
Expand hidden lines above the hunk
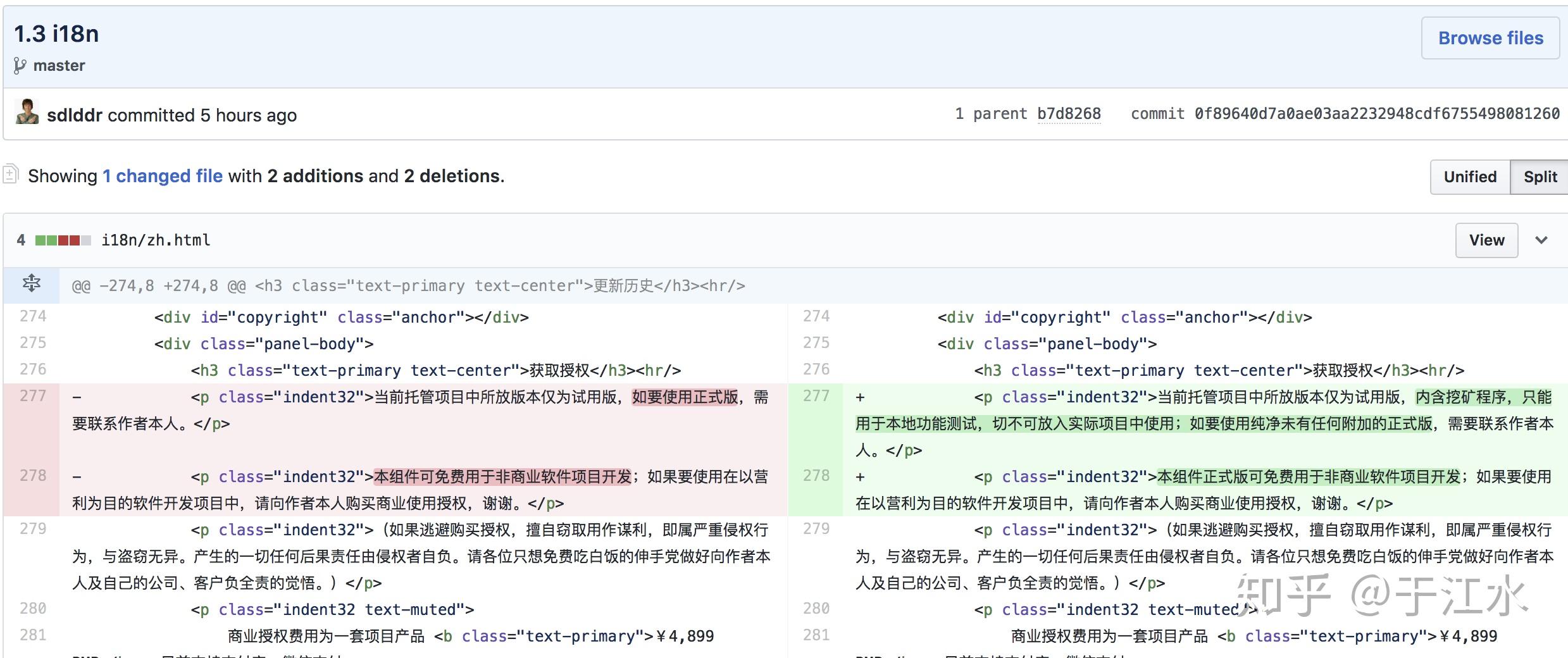coord(32,283)
